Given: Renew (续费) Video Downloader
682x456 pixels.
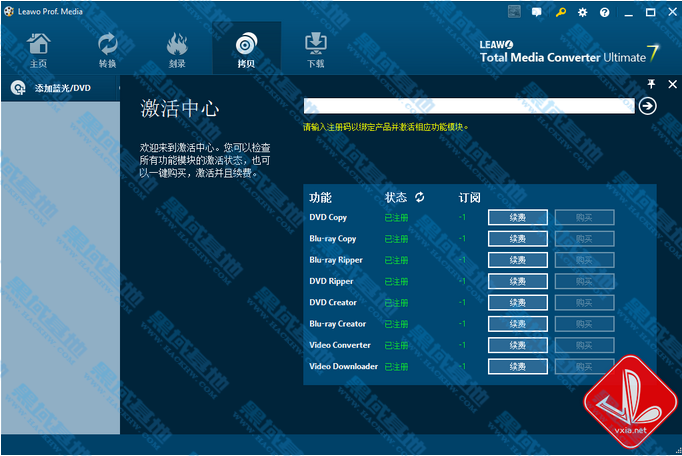Looking at the screenshot, I should point(518,367).
